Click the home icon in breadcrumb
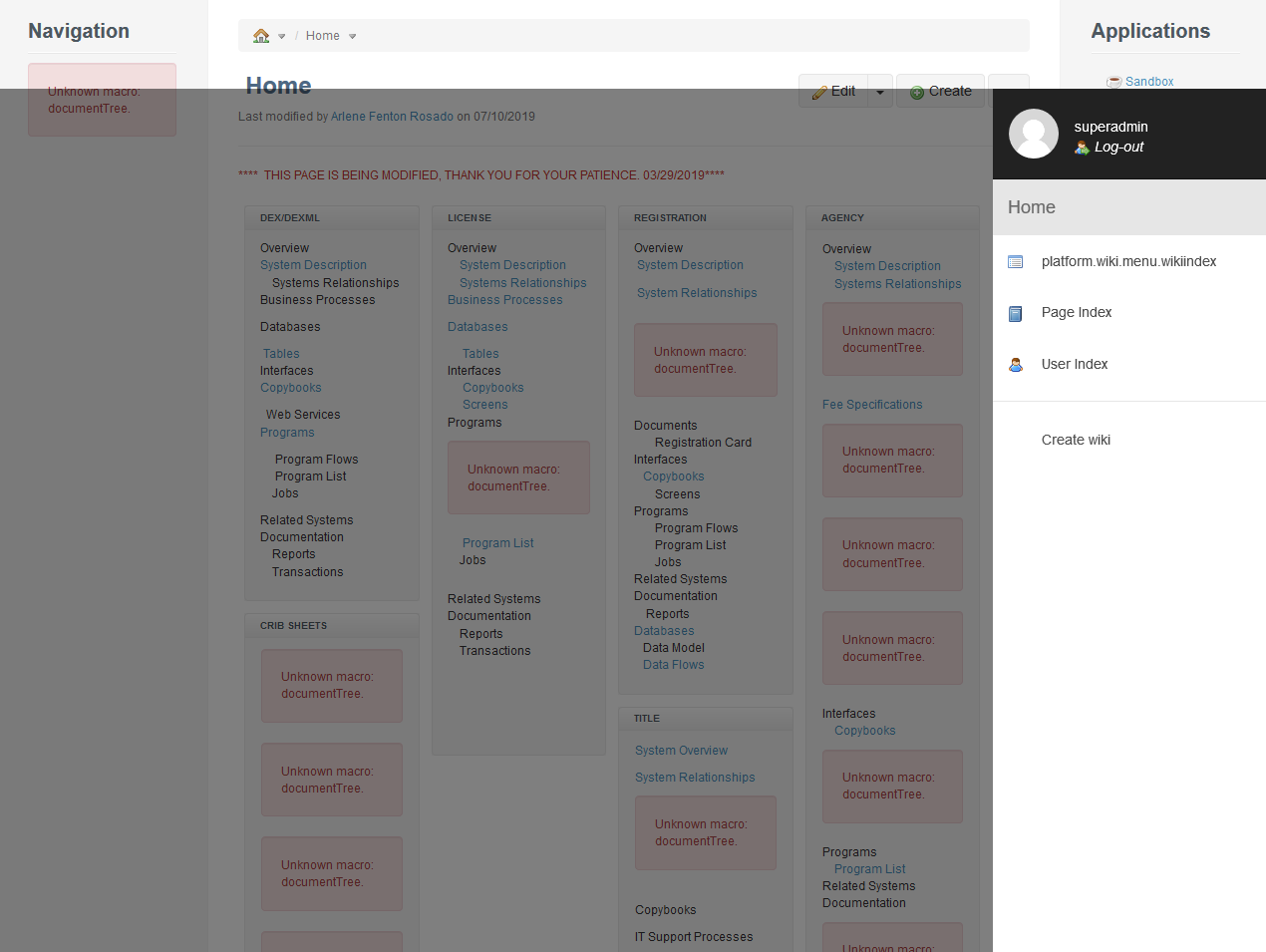 (261, 36)
